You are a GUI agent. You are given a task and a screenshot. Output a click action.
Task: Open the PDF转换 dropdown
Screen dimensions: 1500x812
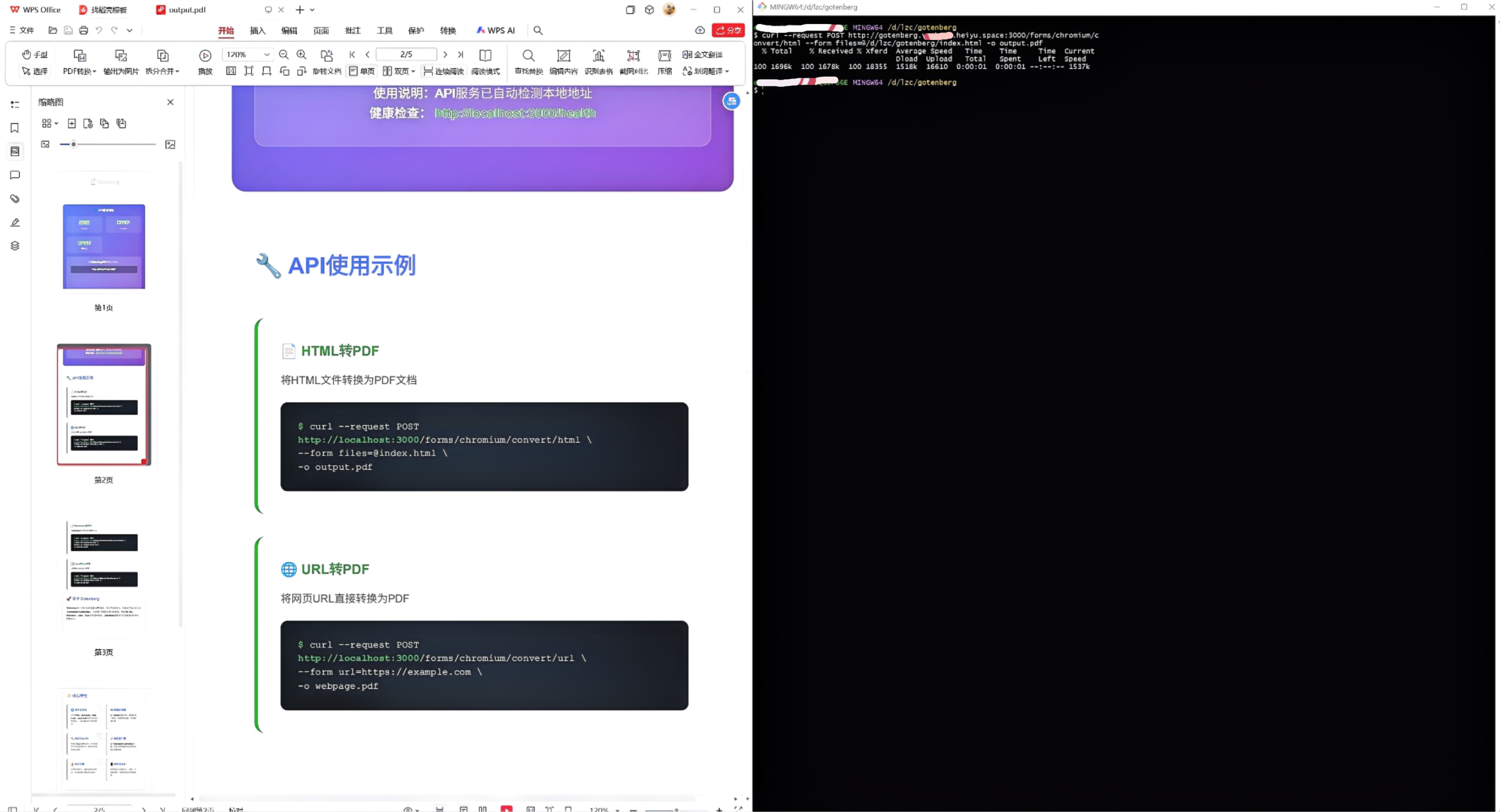click(80, 62)
